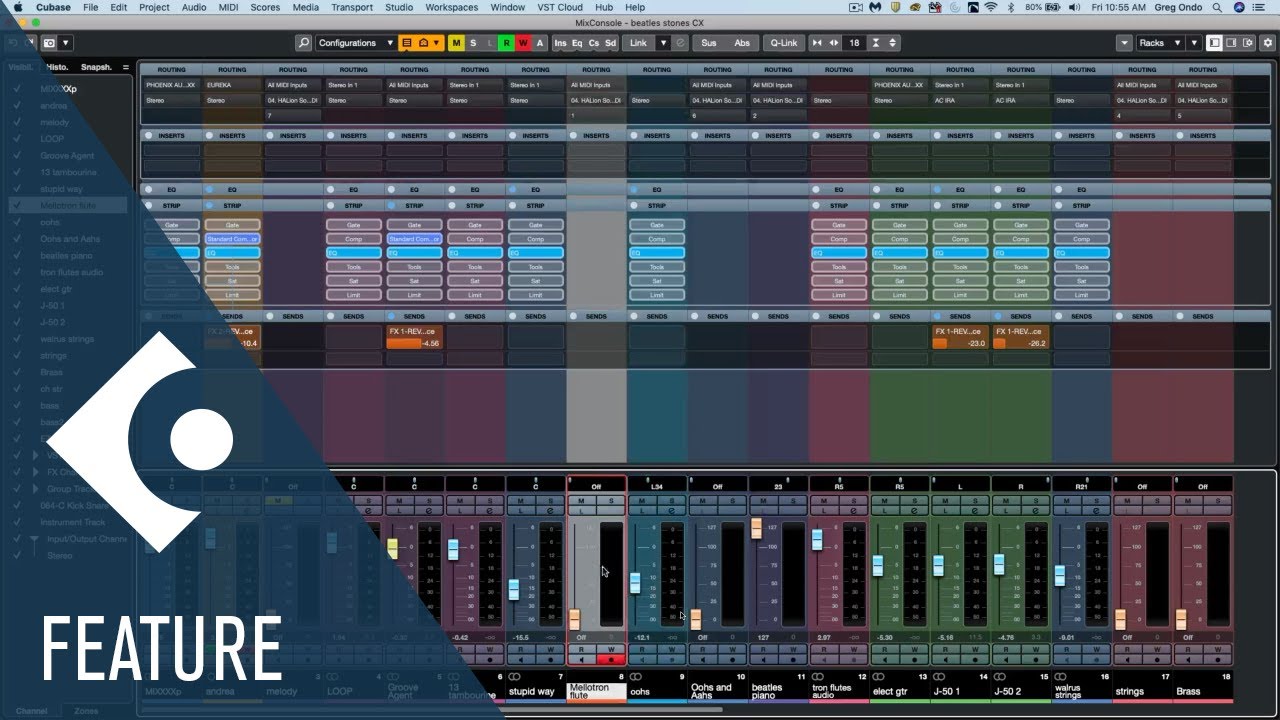
Task: Open MixConsole settings gear icon
Action: [1267, 43]
